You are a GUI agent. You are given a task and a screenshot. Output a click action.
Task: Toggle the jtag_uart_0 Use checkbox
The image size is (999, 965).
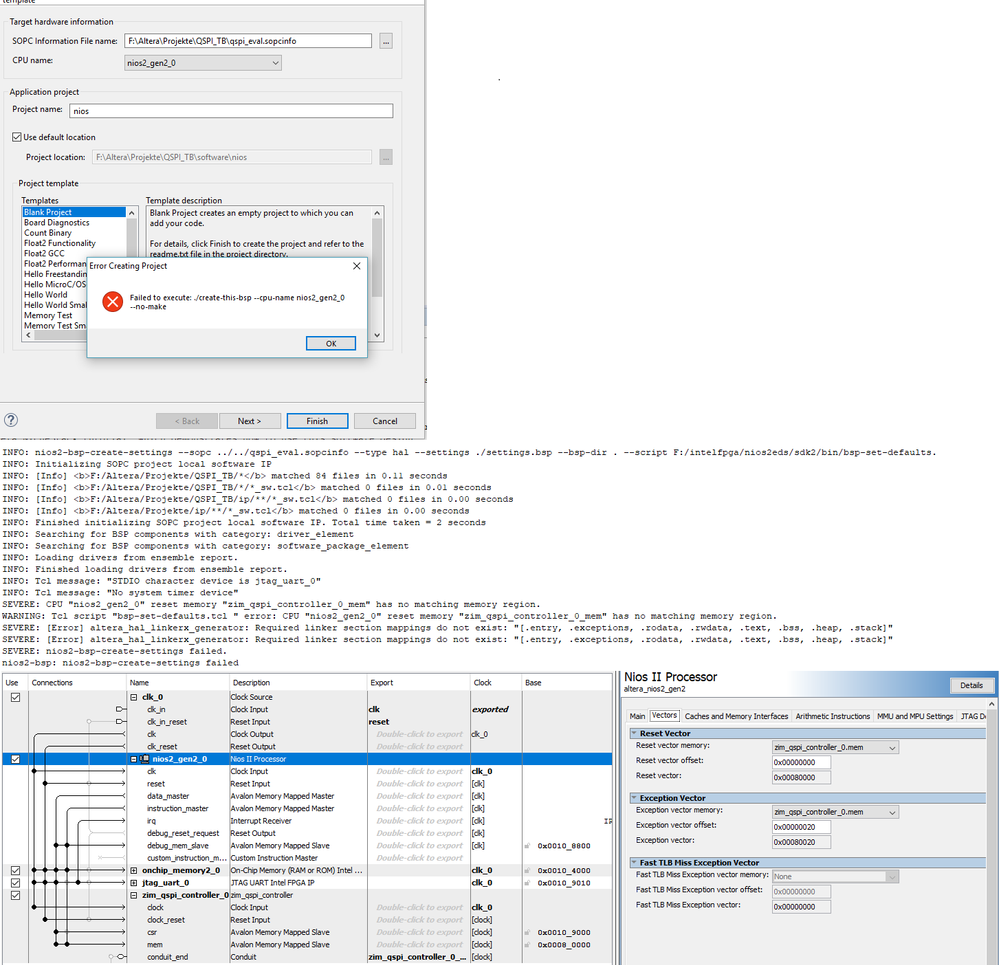pyautogui.click(x=15, y=883)
